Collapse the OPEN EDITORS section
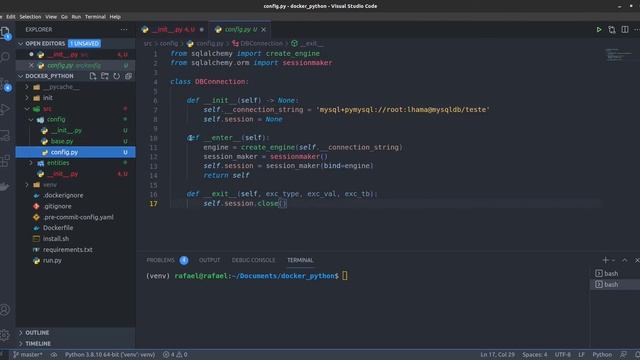 [x=20, y=43]
